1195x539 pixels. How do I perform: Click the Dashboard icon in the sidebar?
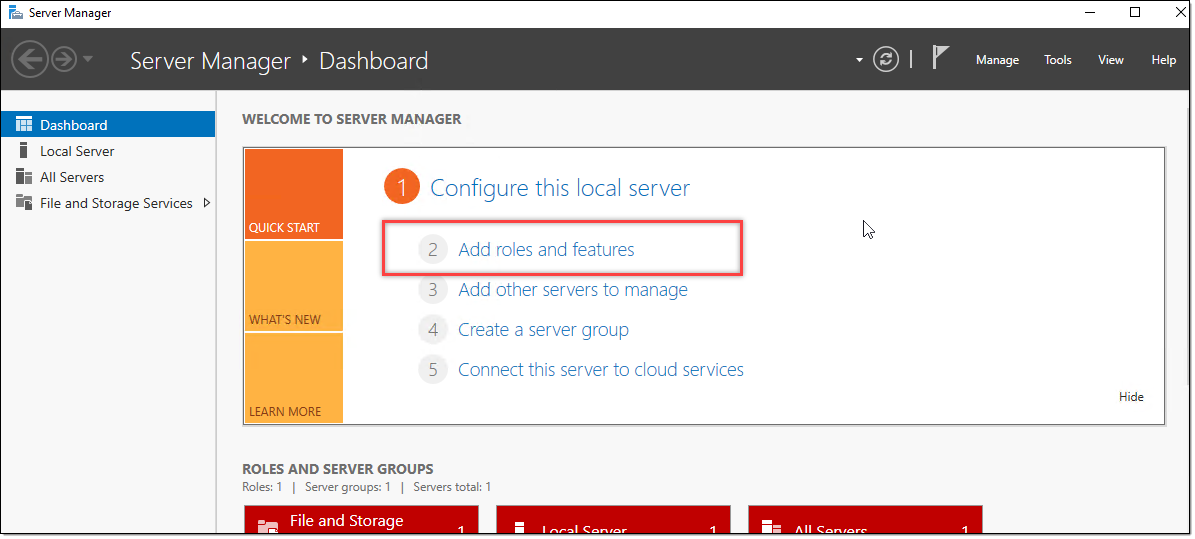point(24,125)
